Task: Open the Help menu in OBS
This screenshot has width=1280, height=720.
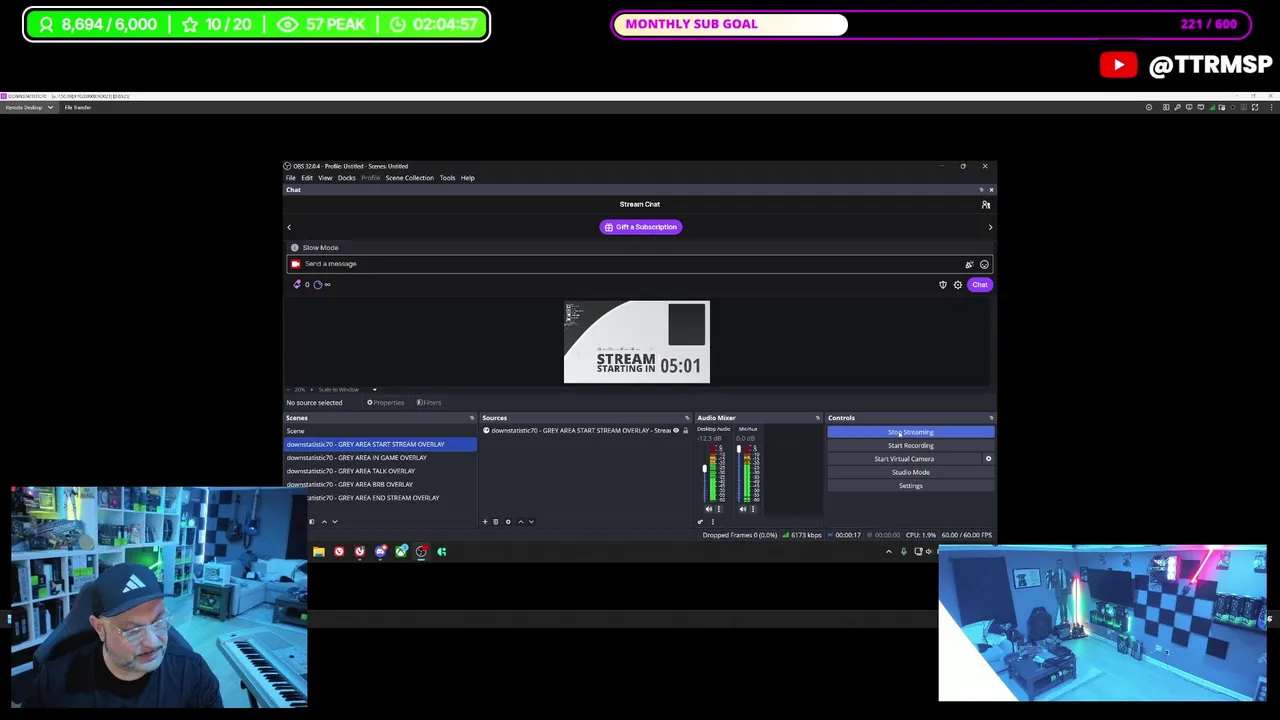Action: pos(467,178)
